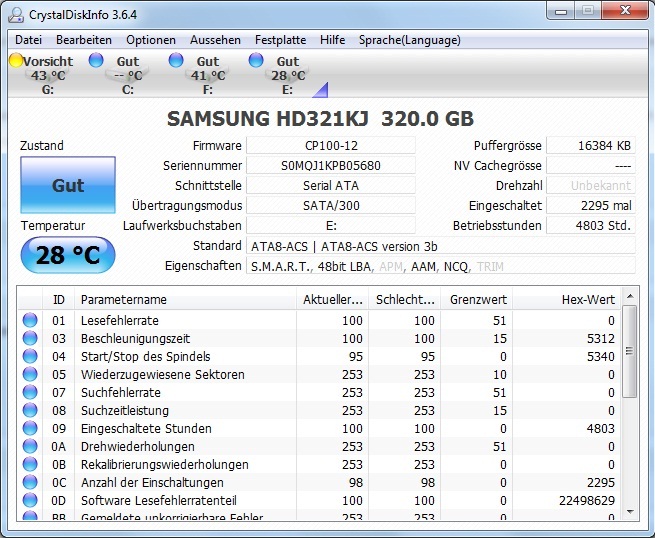Click status orb for Suchfehlerrate row
The width and height of the screenshot is (655, 538).
point(30,392)
